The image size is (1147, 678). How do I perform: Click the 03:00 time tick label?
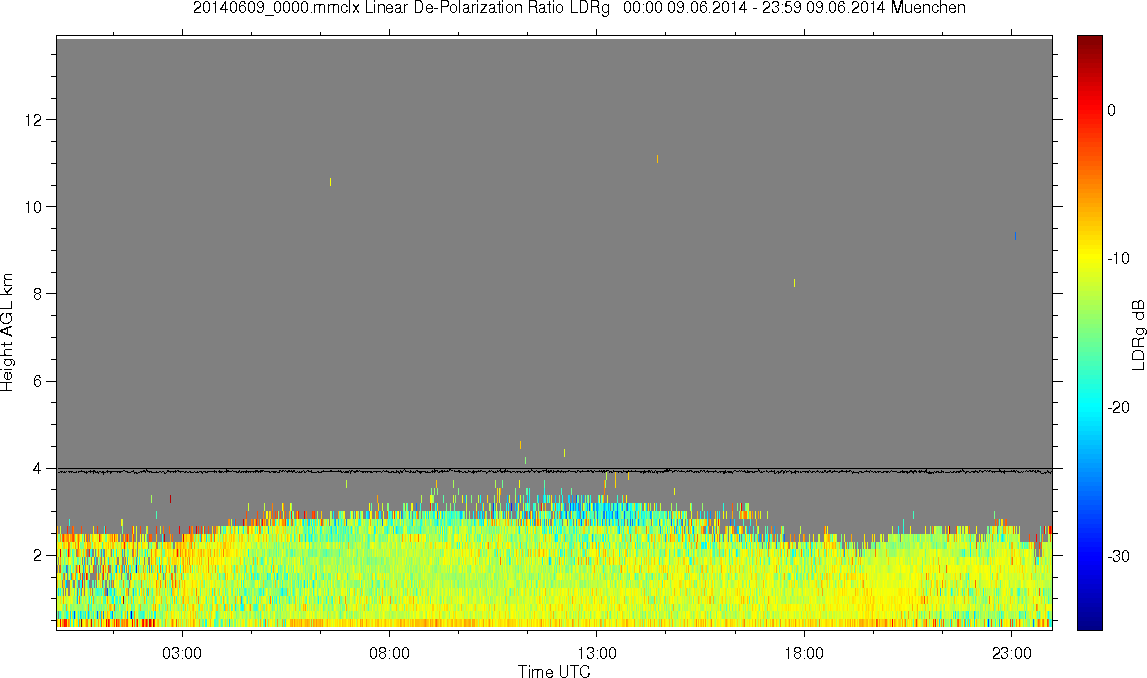181,653
